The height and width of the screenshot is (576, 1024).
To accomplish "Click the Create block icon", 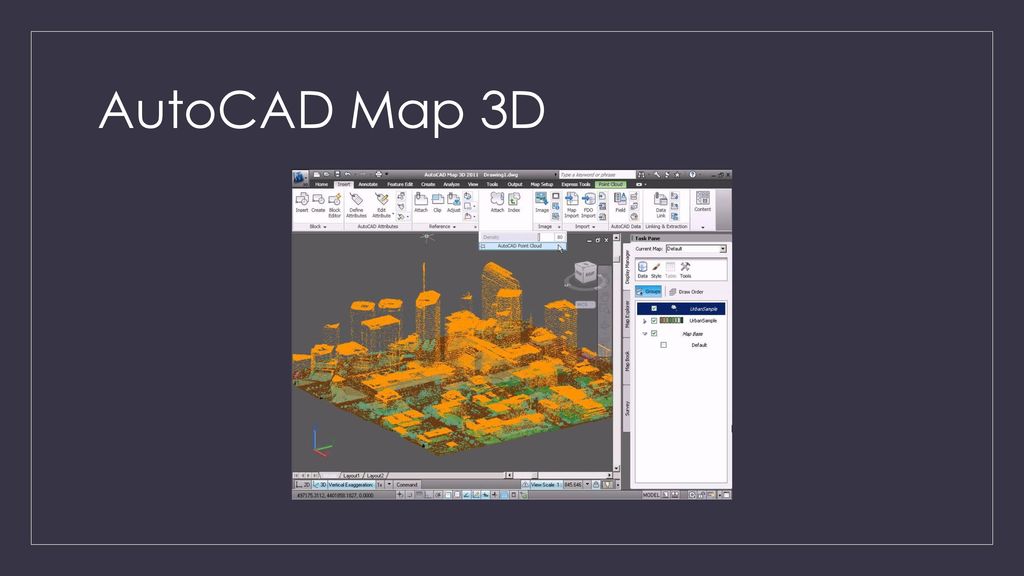I will coord(318,202).
